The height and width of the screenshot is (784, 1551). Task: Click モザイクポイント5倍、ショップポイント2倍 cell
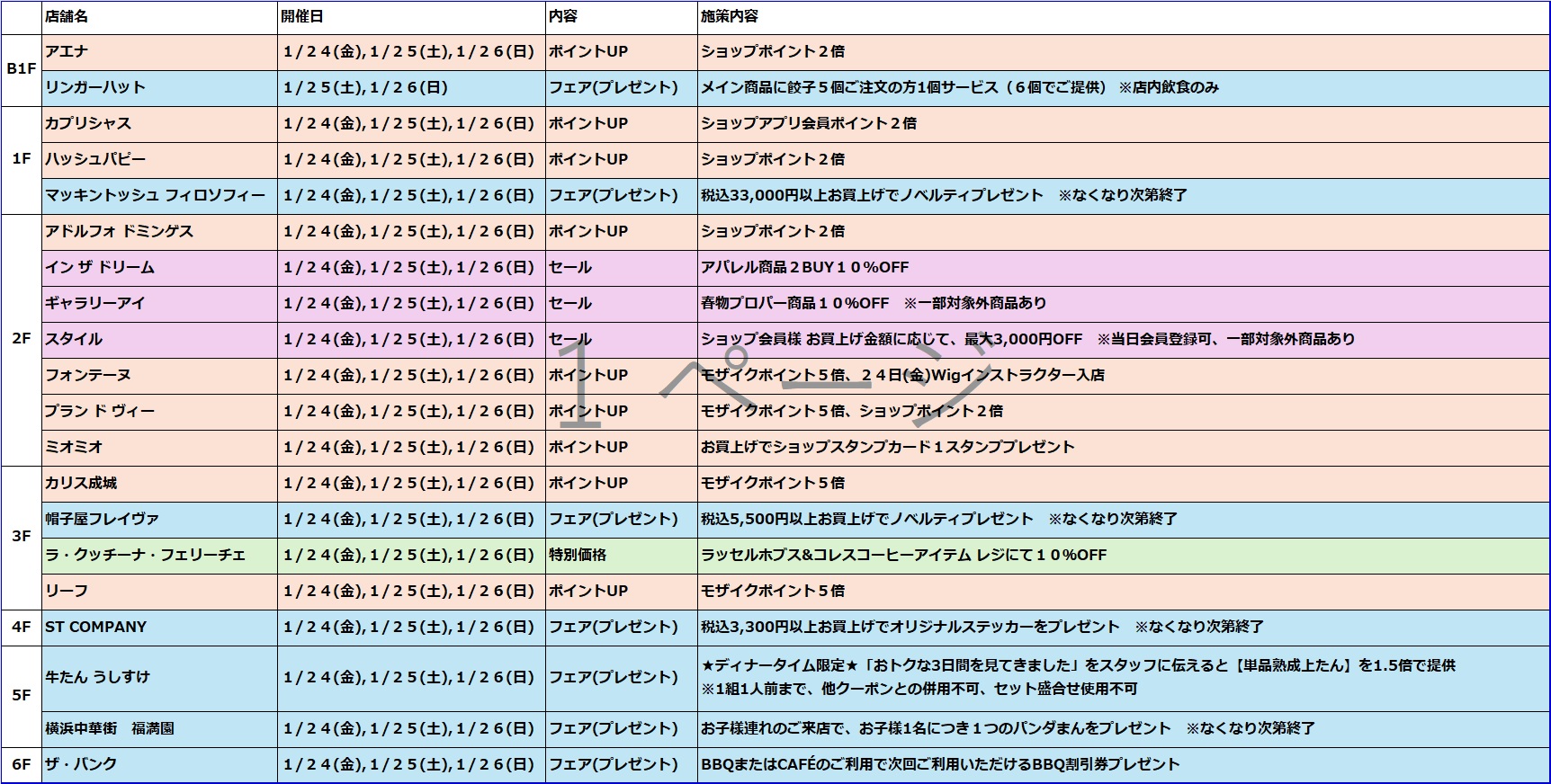(1123, 412)
